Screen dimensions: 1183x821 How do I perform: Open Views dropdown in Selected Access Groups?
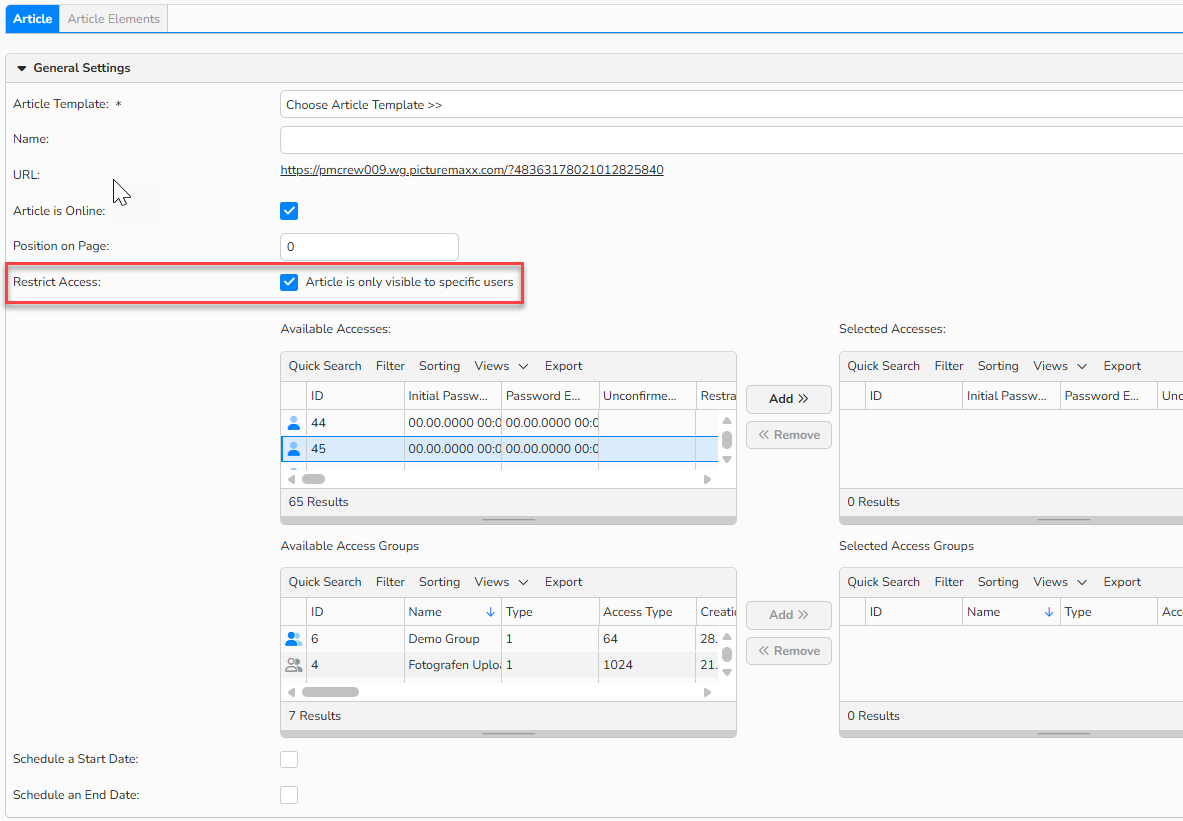point(1059,582)
